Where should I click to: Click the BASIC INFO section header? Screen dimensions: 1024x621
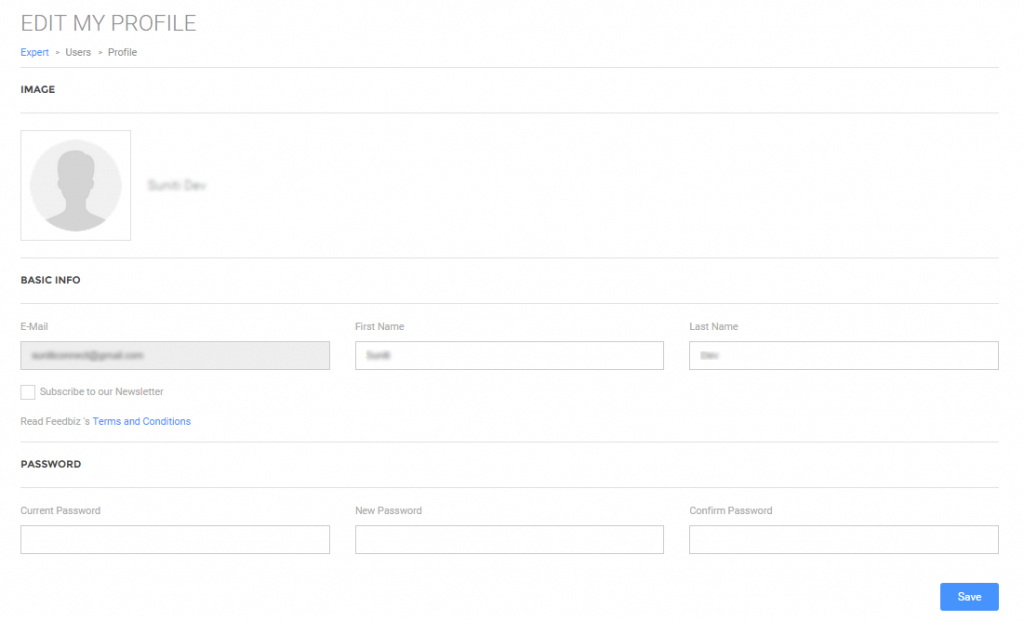pyautogui.click(x=50, y=280)
